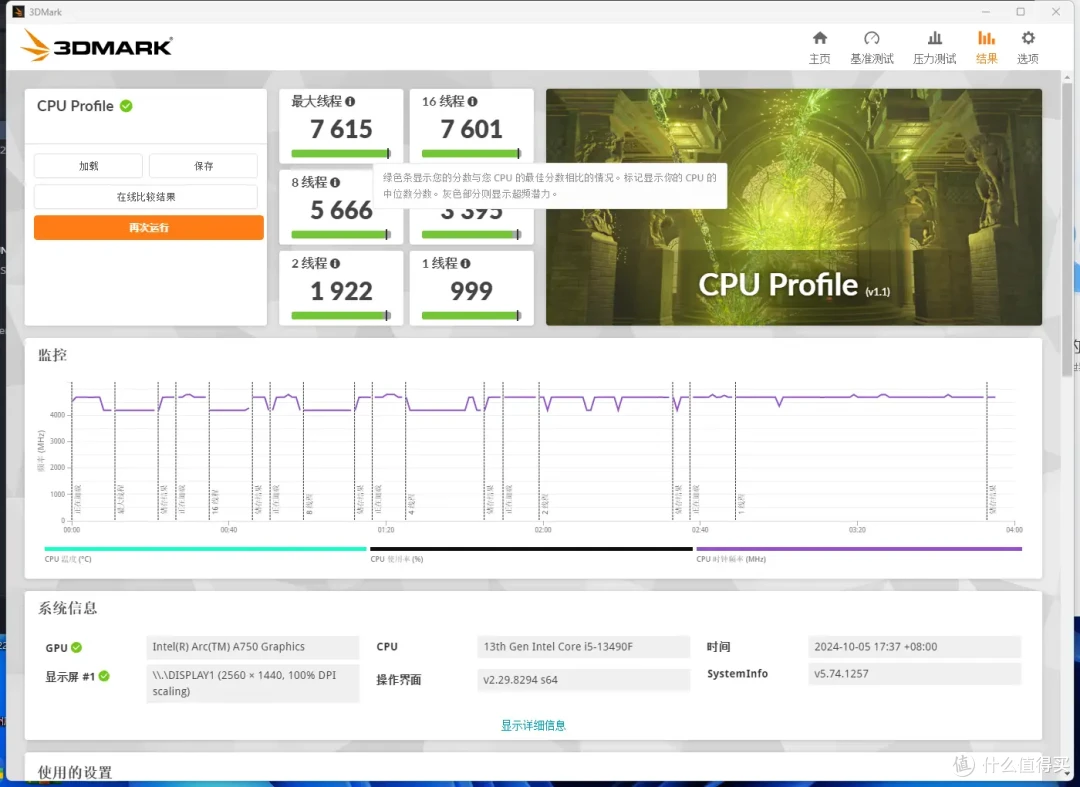The height and width of the screenshot is (787, 1080).
Task: Click info icon next to 最大线程
Action: (350, 101)
